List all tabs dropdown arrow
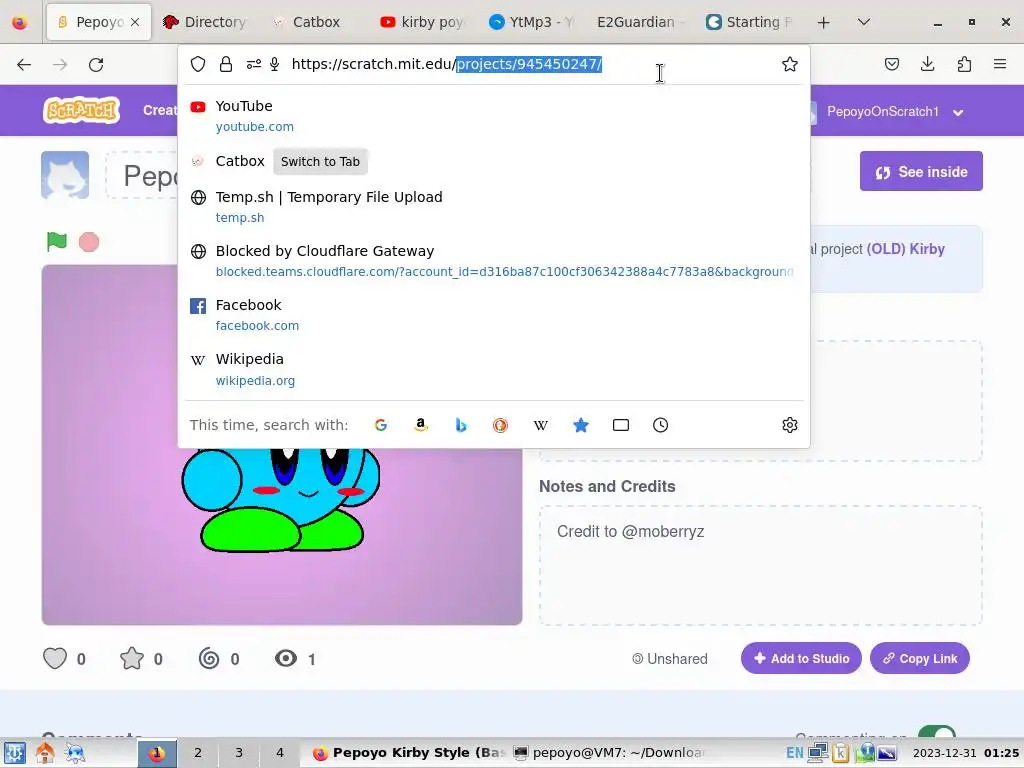This screenshot has height=768, width=1024. 863,22
